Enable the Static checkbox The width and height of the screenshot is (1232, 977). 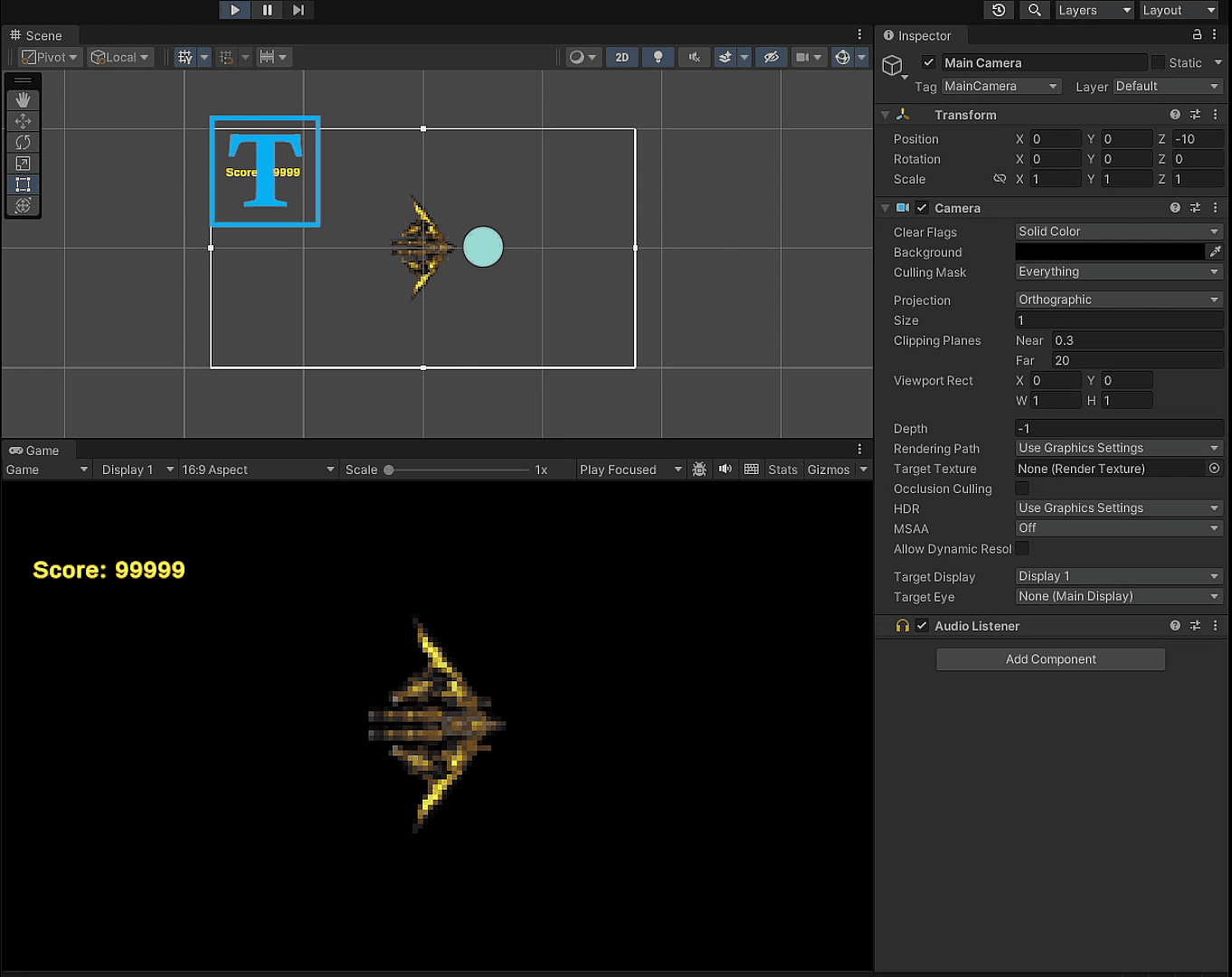1158,62
